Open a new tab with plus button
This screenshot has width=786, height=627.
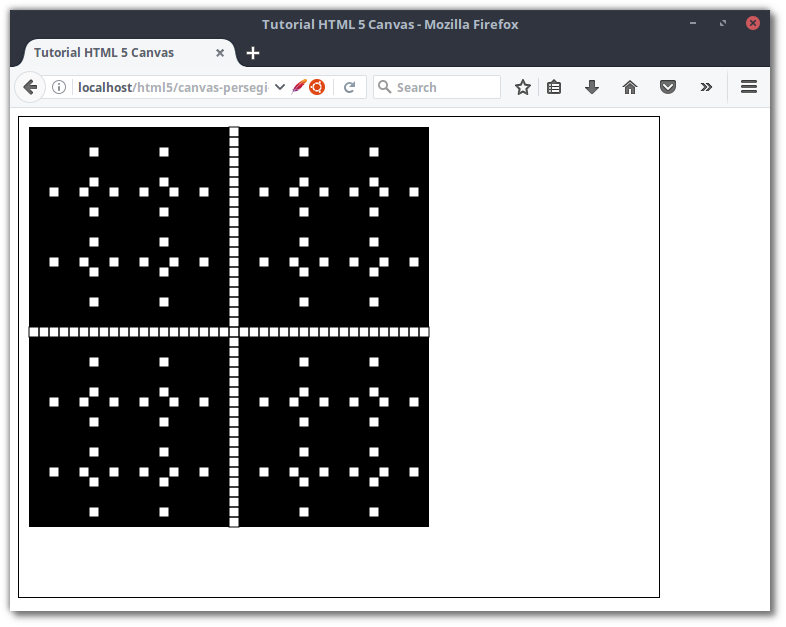click(253, 53)
